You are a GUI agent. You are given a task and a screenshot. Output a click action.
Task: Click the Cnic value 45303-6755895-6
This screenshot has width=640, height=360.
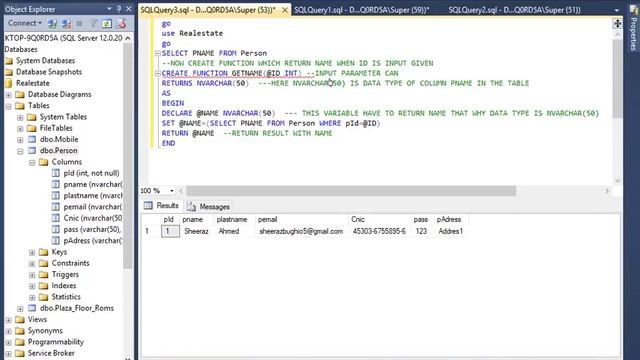(379, 231)
